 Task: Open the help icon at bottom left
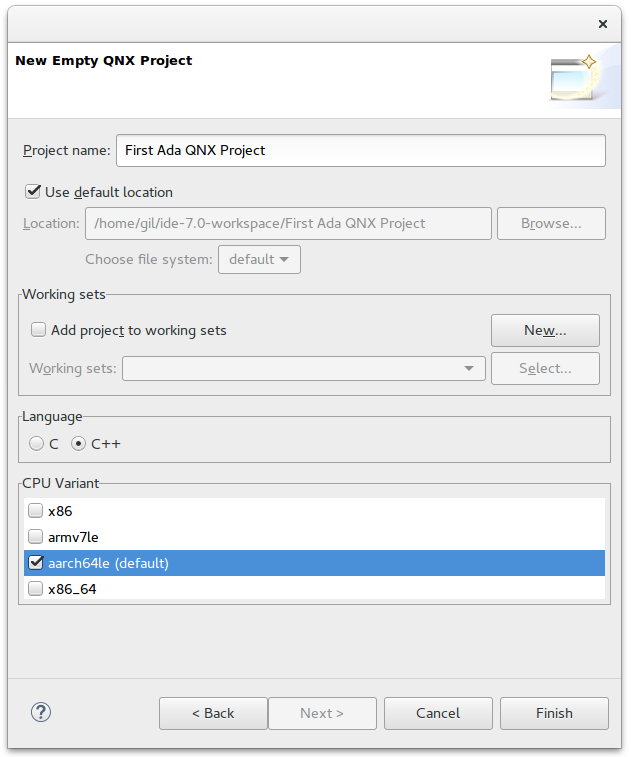point(41,712)
